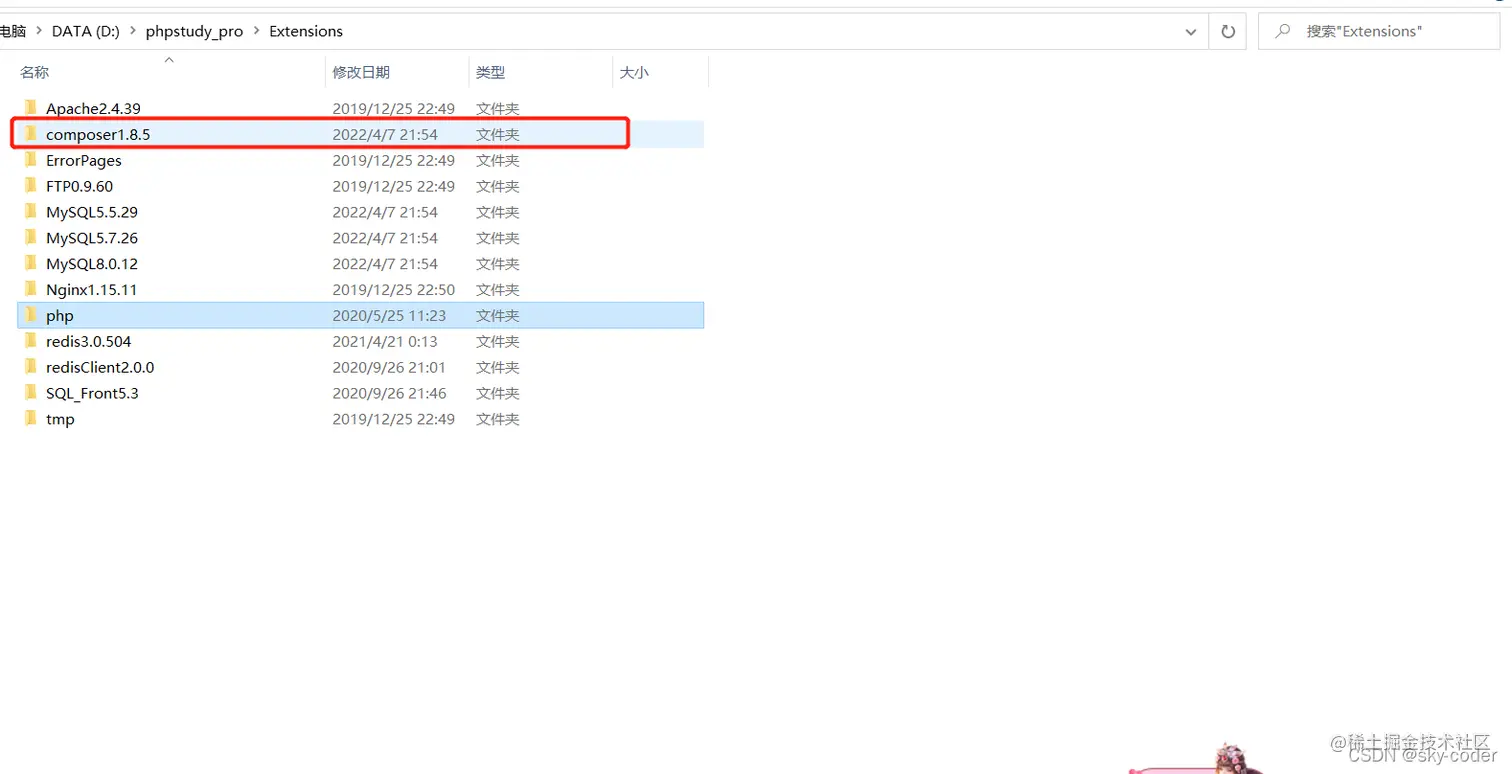Click the Nginx1.15.11 folder icon

(x=30, y=289)
